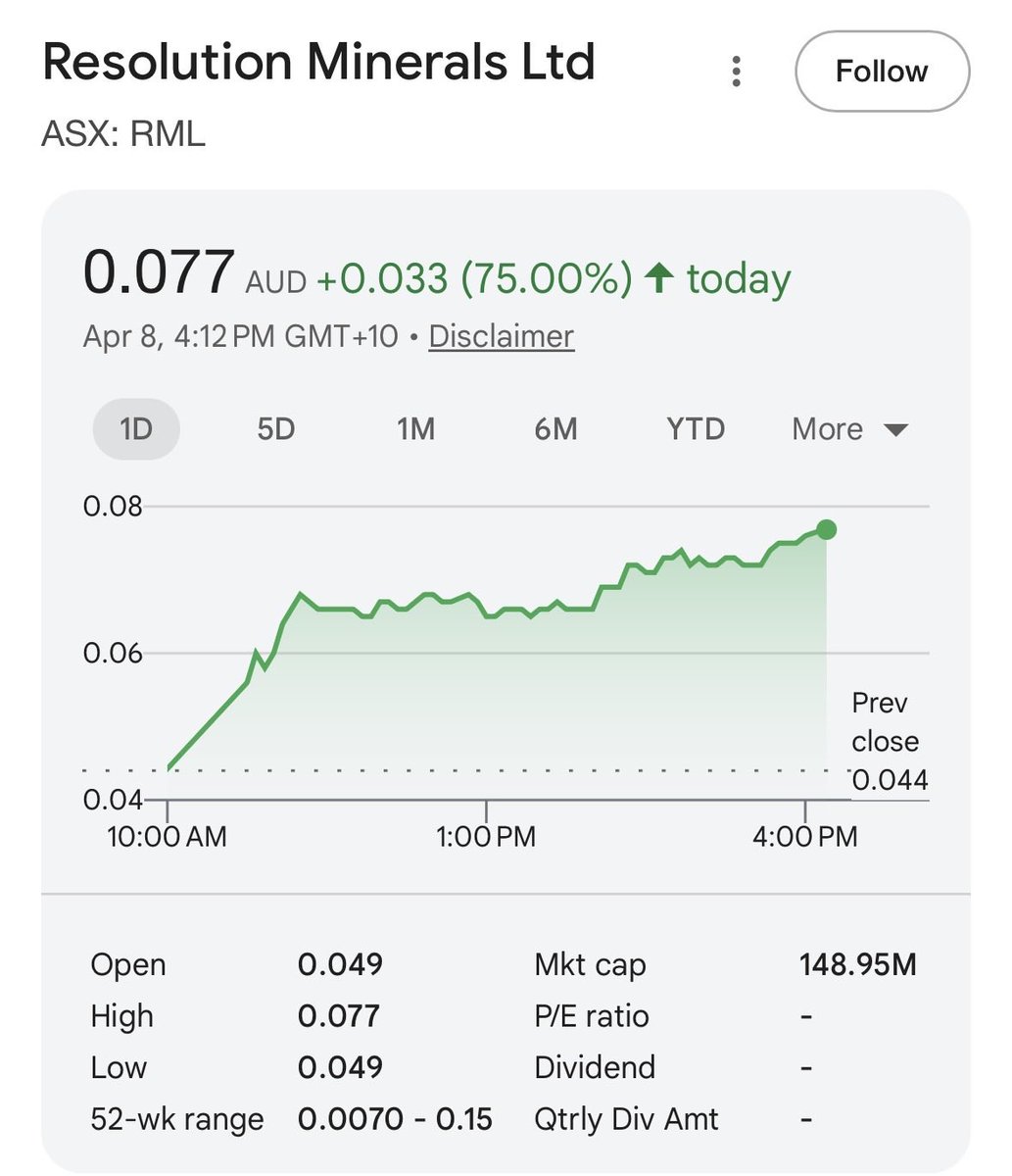This screenshot has height=1176, width=1012.
Task: Open the three-dot more options menu
Action: click(x=736, y=72)
